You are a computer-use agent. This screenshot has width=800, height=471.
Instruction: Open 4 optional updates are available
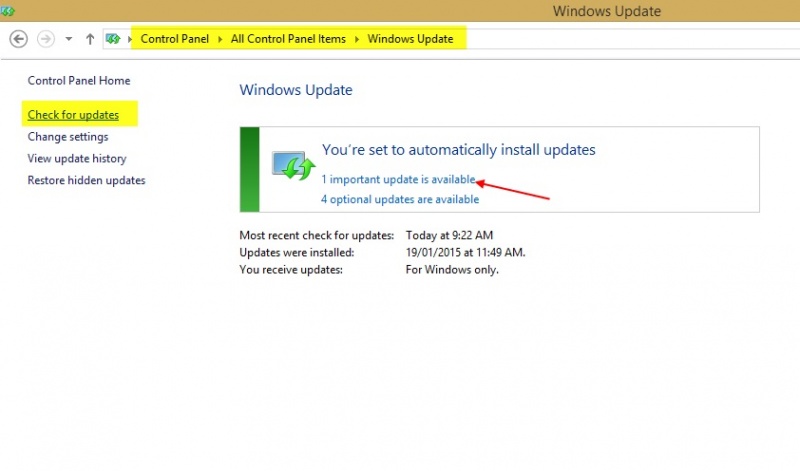tap(400, 200)
